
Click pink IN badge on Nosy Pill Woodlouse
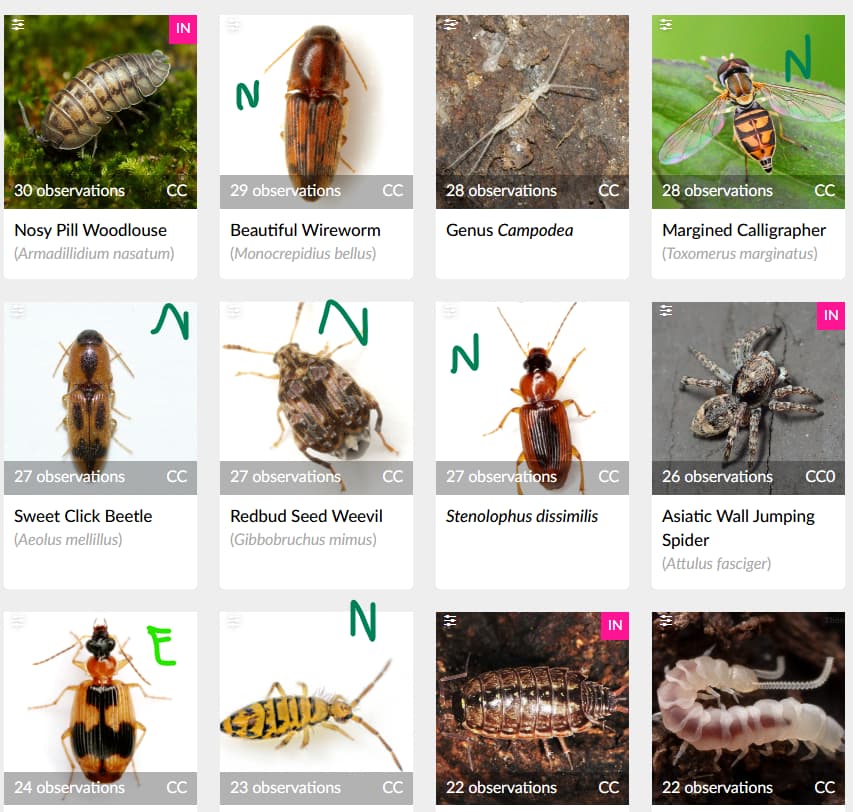[x=183, y=29]
